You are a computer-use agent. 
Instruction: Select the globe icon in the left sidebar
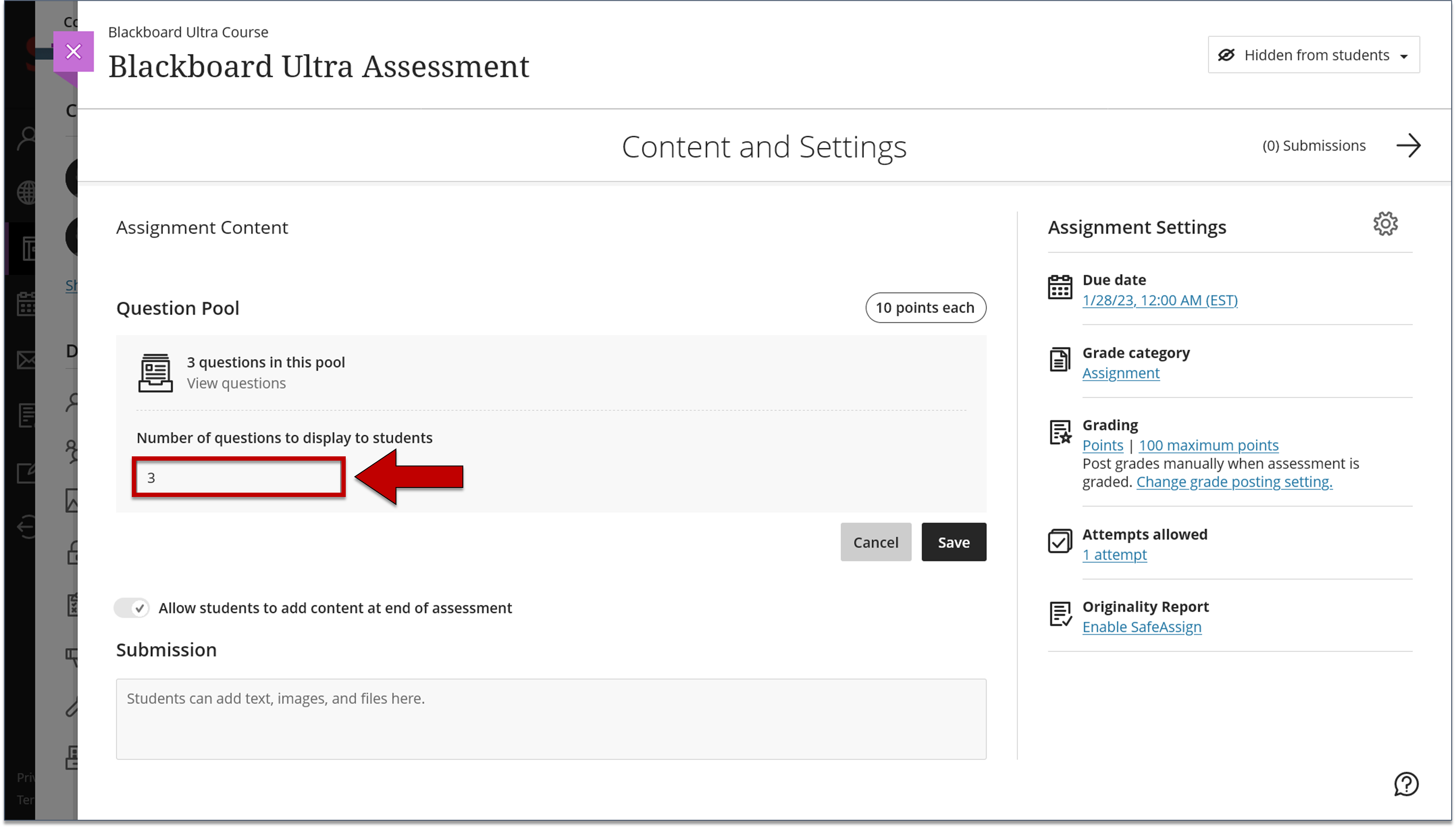(26, 192)
